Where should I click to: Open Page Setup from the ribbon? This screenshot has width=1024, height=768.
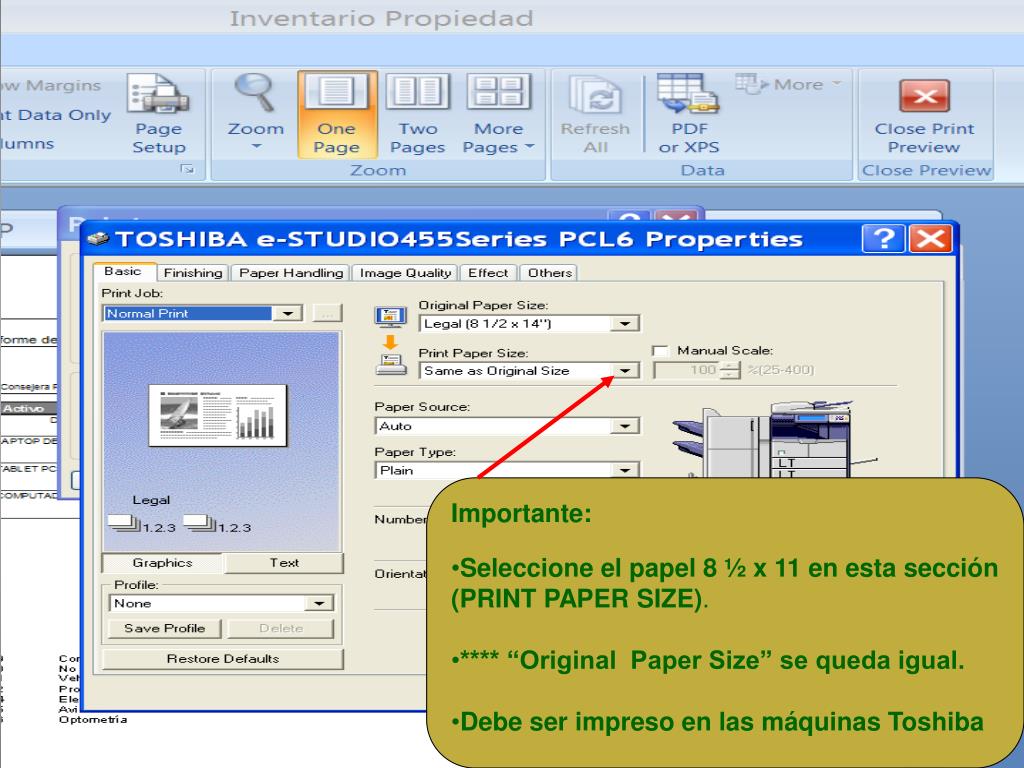click(x=159, y=114)
